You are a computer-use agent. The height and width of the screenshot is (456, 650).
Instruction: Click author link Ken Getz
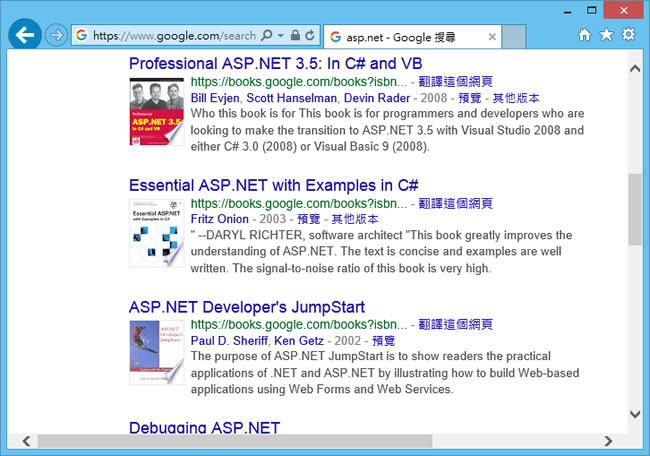click(299, 341)
